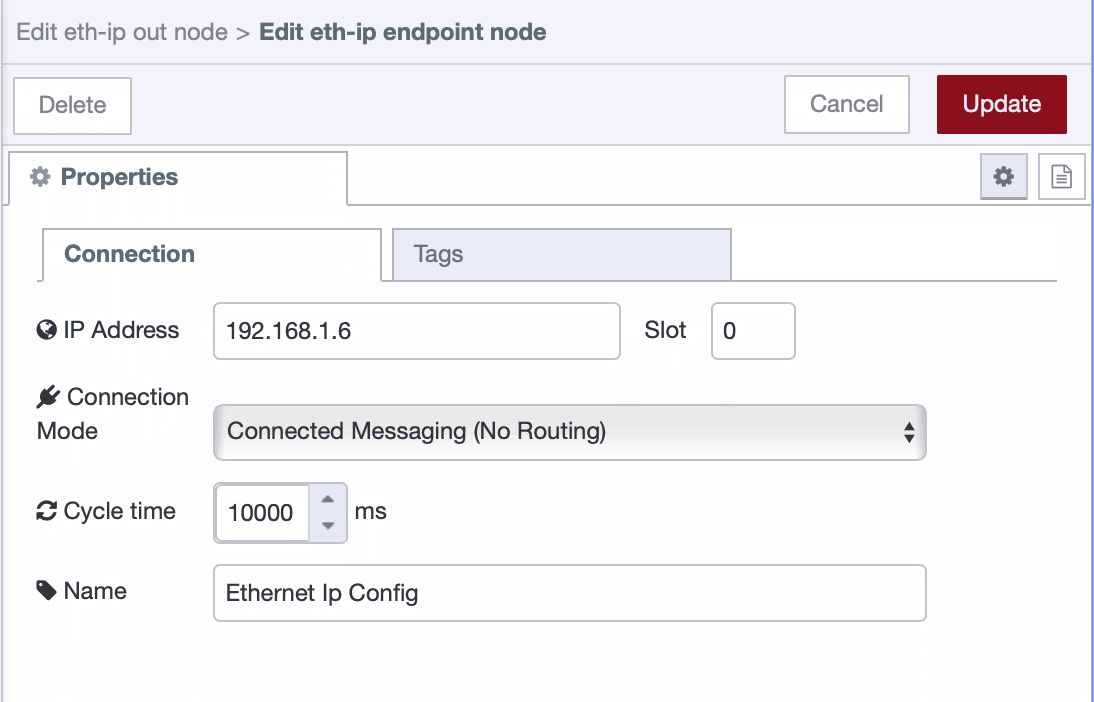Click the tag icon next to Name
Image resolution: width=1094 pixels, height=702 pixels.
44,591
